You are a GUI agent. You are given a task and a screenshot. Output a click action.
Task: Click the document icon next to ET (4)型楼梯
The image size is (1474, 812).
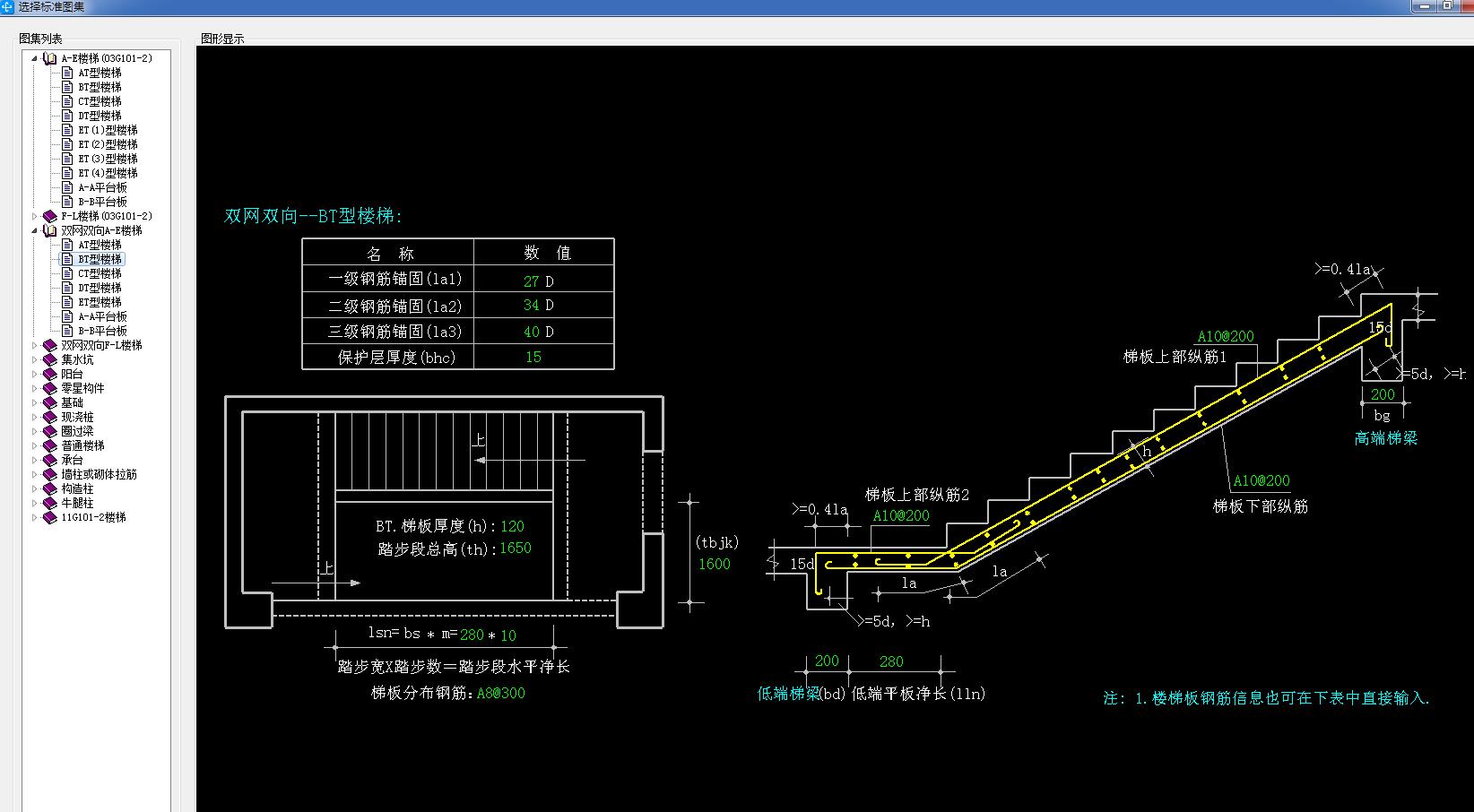click(67, 173)
